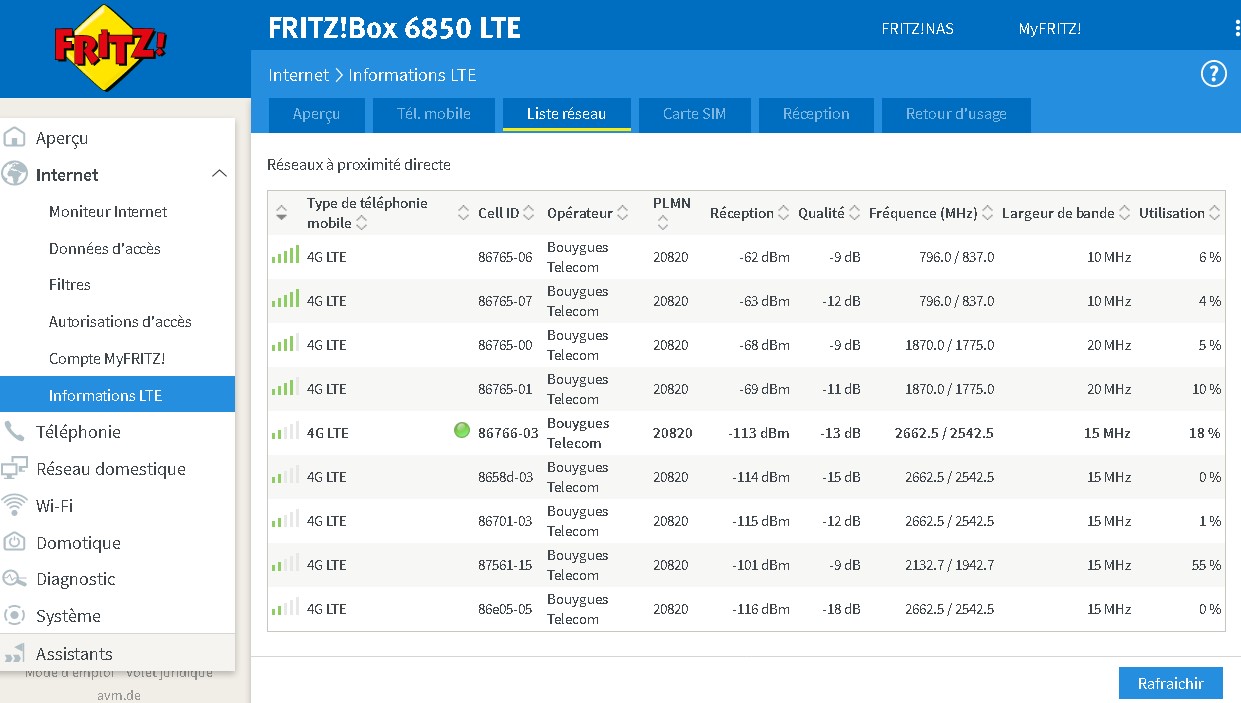This screenshot has height=703, width=1241.
Task: Click the house icon beside Aperçu
Action: (x=15, y=138)
